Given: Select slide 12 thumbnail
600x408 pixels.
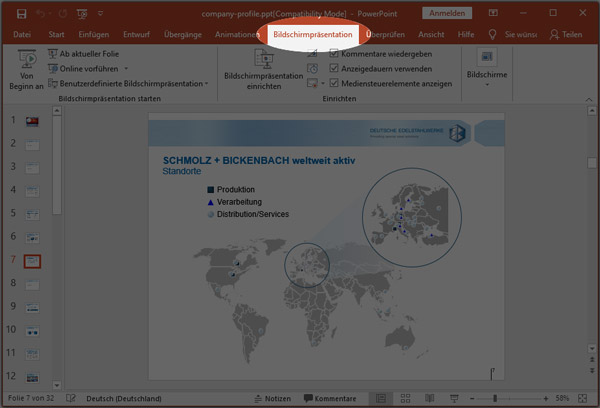Looking at the screenshot, I should pyautogui.click(x=32, y=377).
